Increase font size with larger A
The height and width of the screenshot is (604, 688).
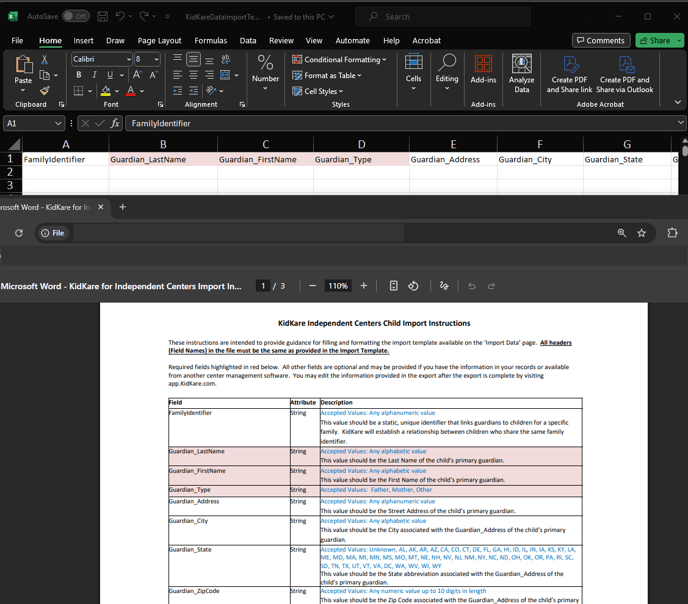137,75
